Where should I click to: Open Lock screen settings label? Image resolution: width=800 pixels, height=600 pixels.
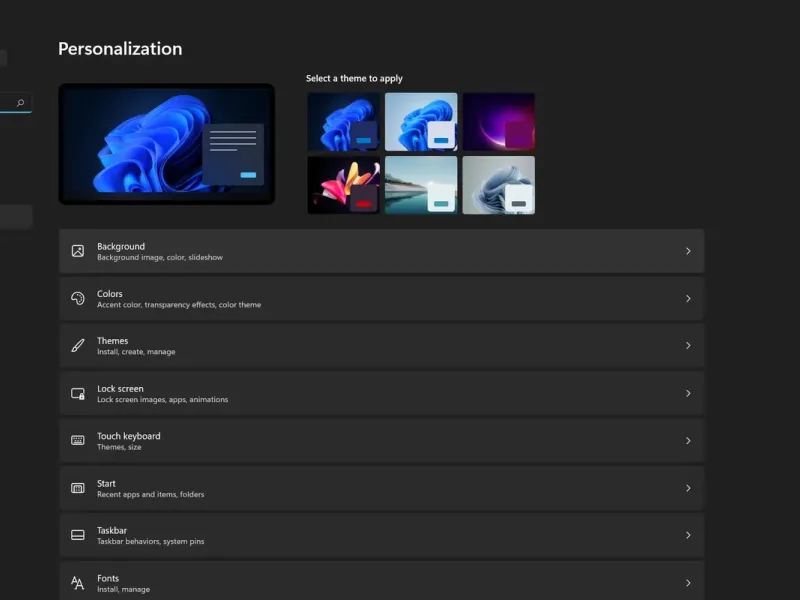120,389
